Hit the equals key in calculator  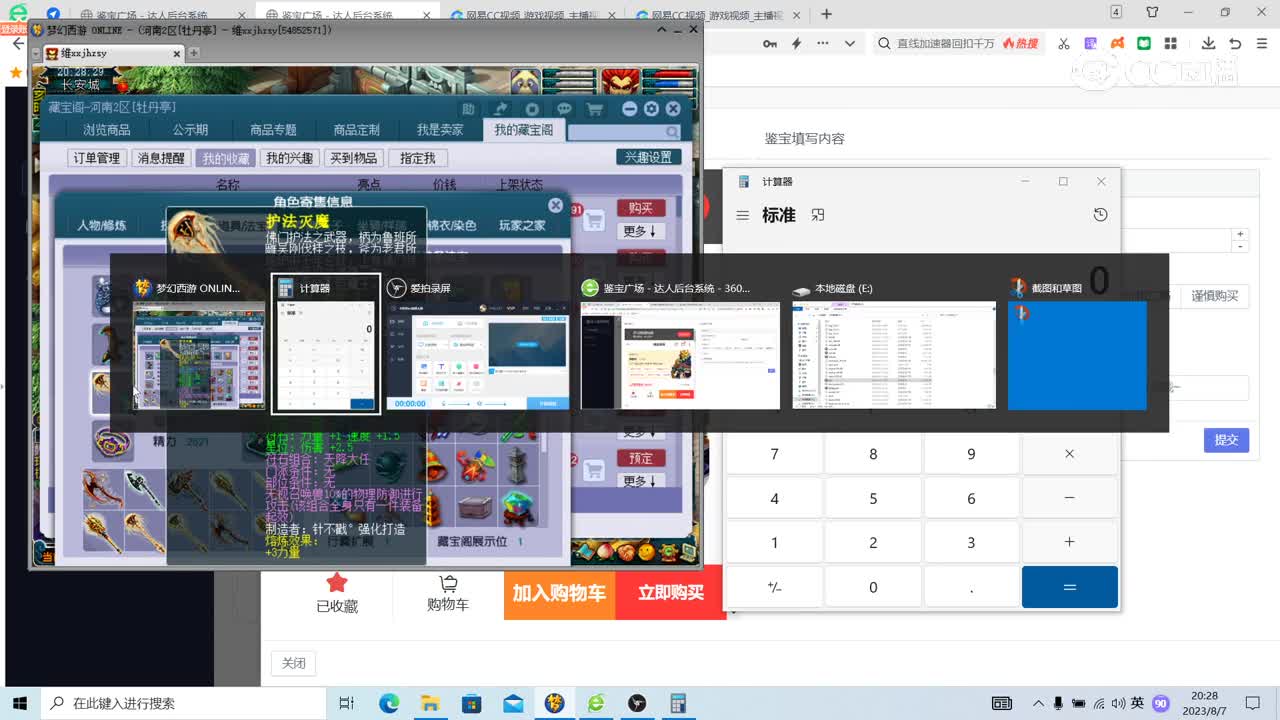click(x=1069, y=587)
